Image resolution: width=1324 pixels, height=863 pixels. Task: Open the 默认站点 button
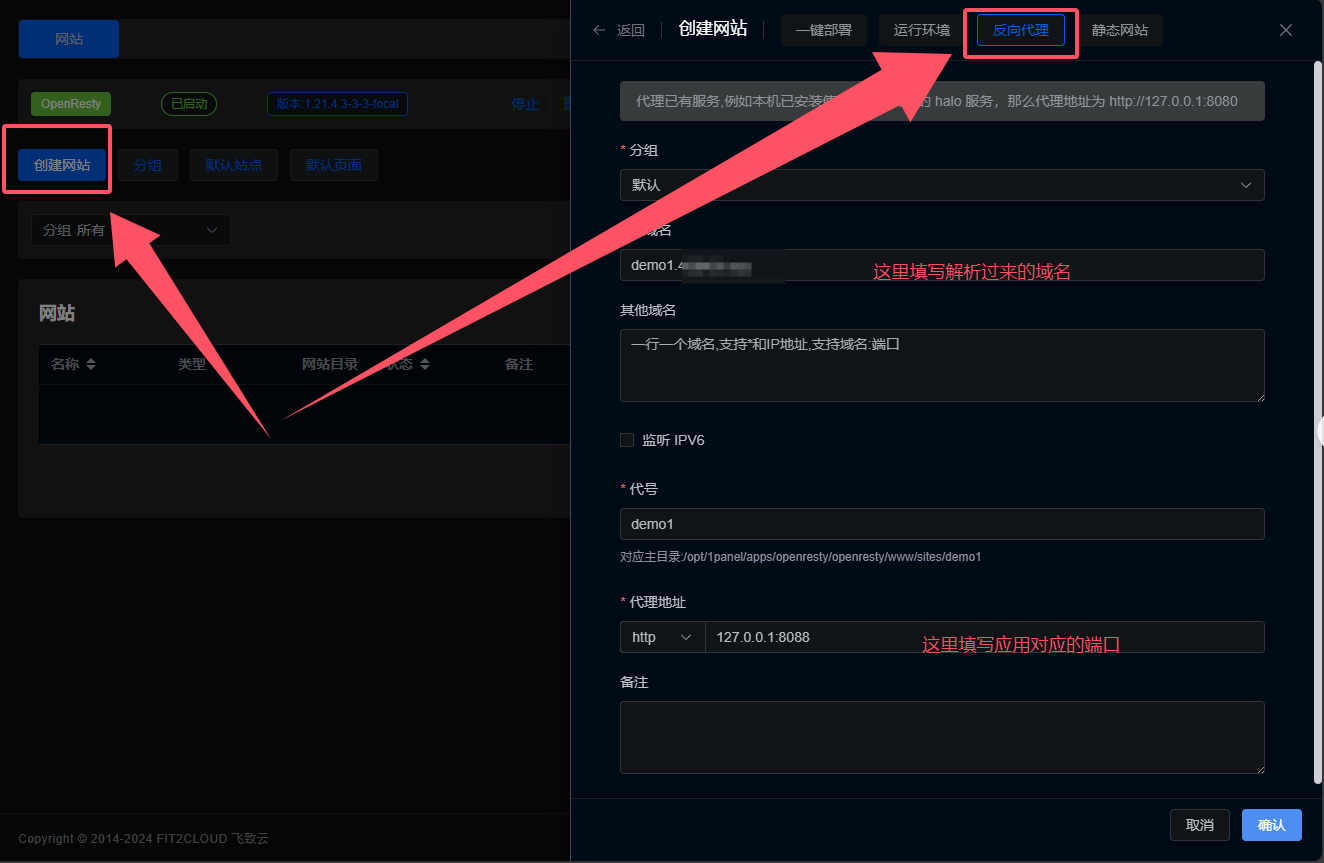click(x=233, y=165)
